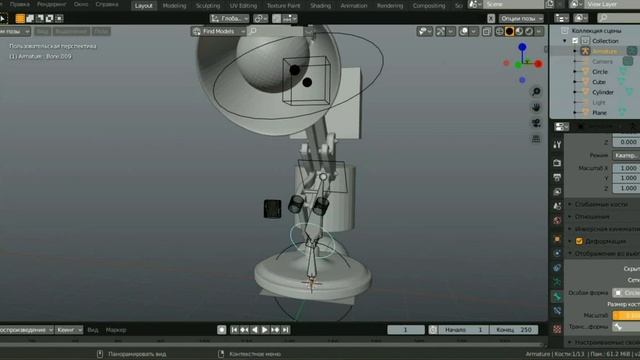The height and width of the screenshot is (360, 640).
Task: Click the pan hand viewport icon
Action: pos(536,107)
